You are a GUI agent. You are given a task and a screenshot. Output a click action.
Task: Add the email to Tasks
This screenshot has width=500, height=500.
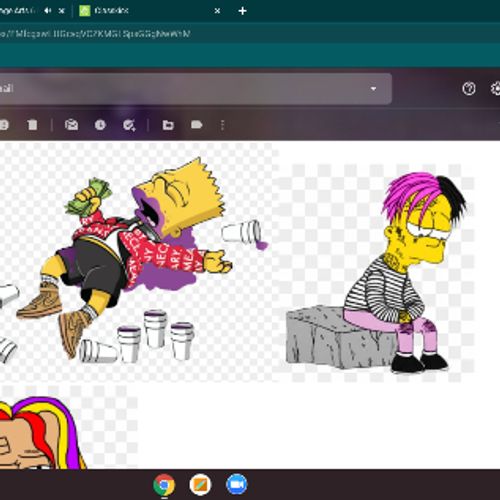[129, 125]
